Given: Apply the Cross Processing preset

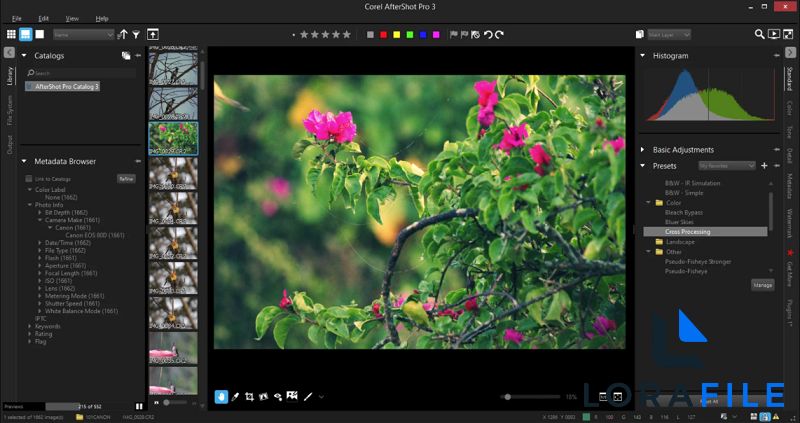Looking at the screenshot, I should (705, 232).
